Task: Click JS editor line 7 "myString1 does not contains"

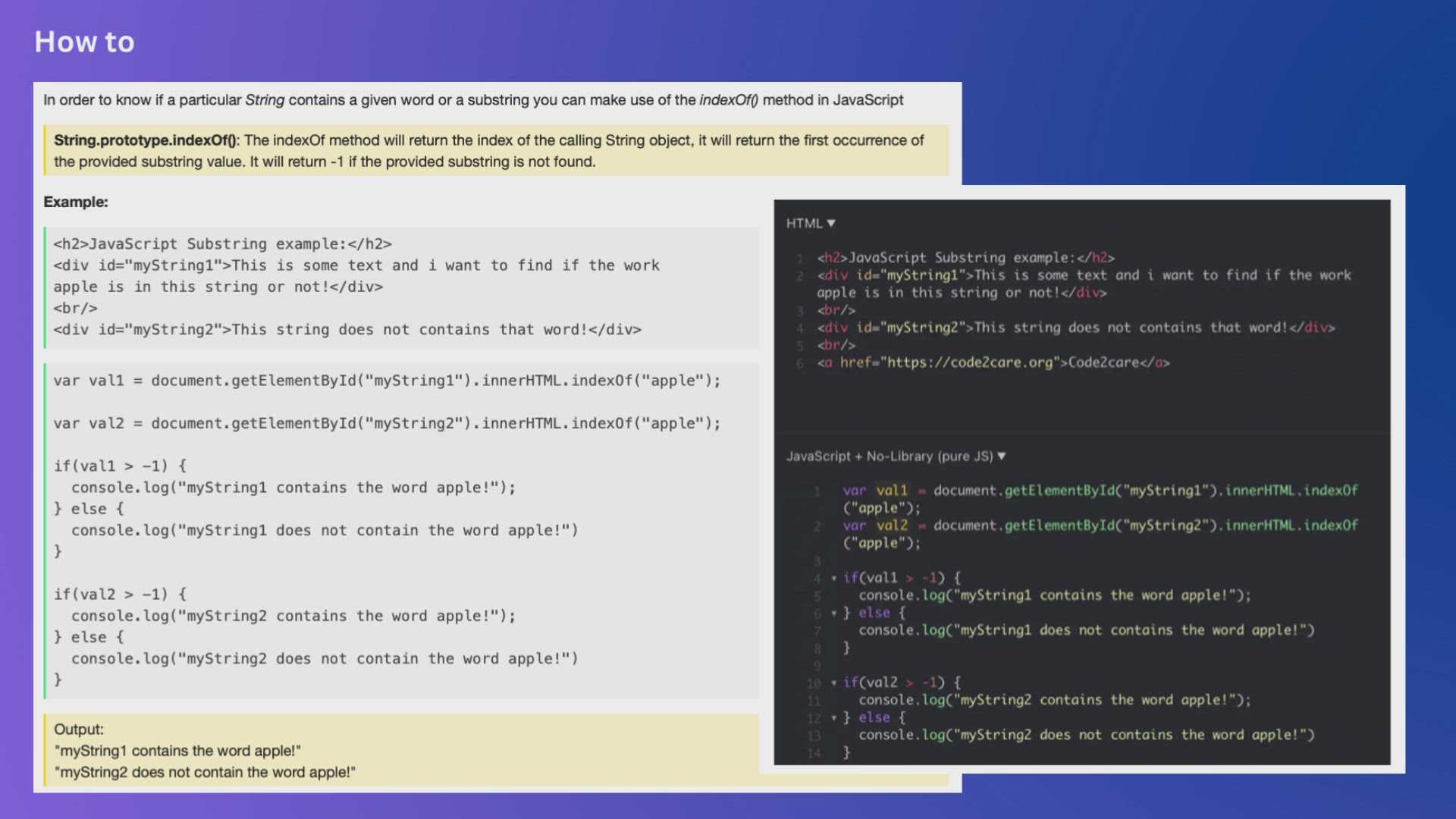Action: point(1087,630)
